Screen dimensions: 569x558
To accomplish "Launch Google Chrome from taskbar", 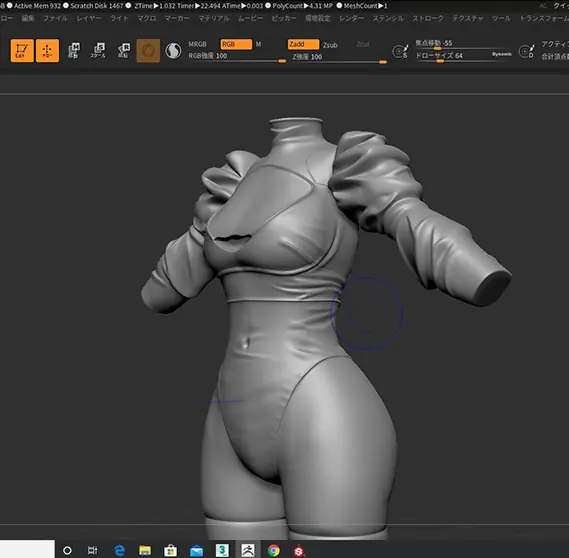I will [274, 550].
